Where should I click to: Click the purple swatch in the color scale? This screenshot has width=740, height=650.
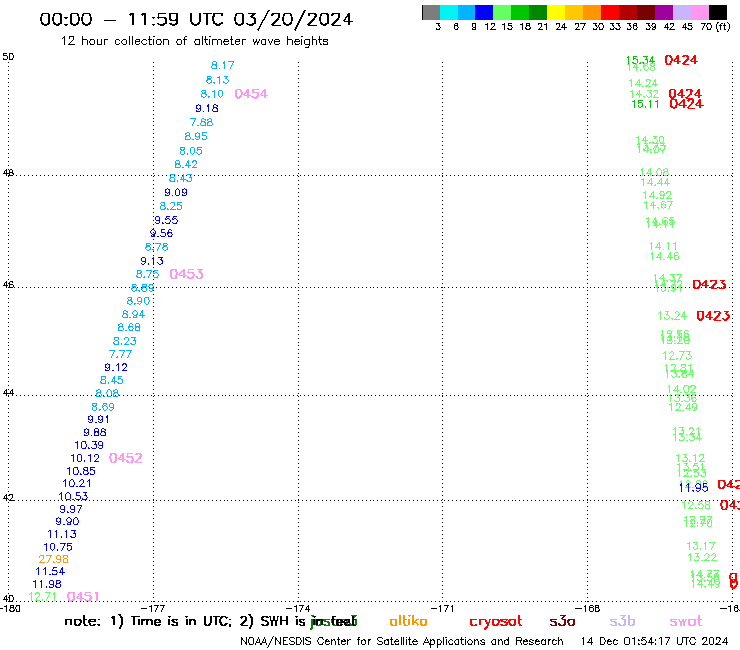(x=664, y=12)
